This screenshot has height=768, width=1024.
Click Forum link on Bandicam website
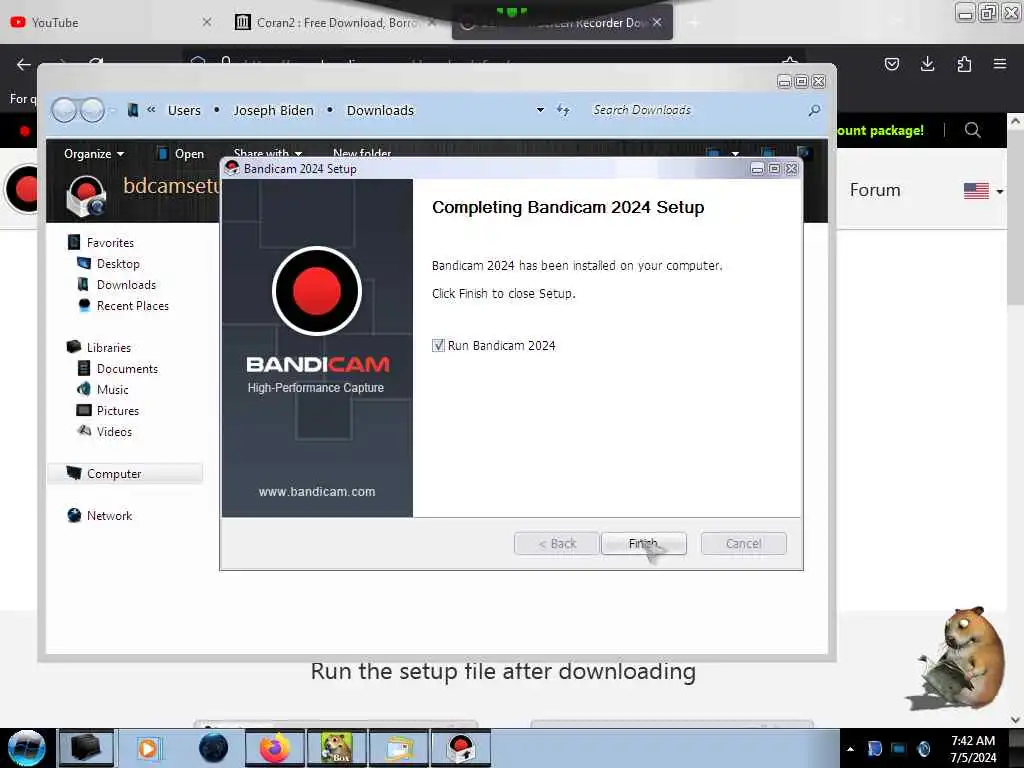pos(875,190)
